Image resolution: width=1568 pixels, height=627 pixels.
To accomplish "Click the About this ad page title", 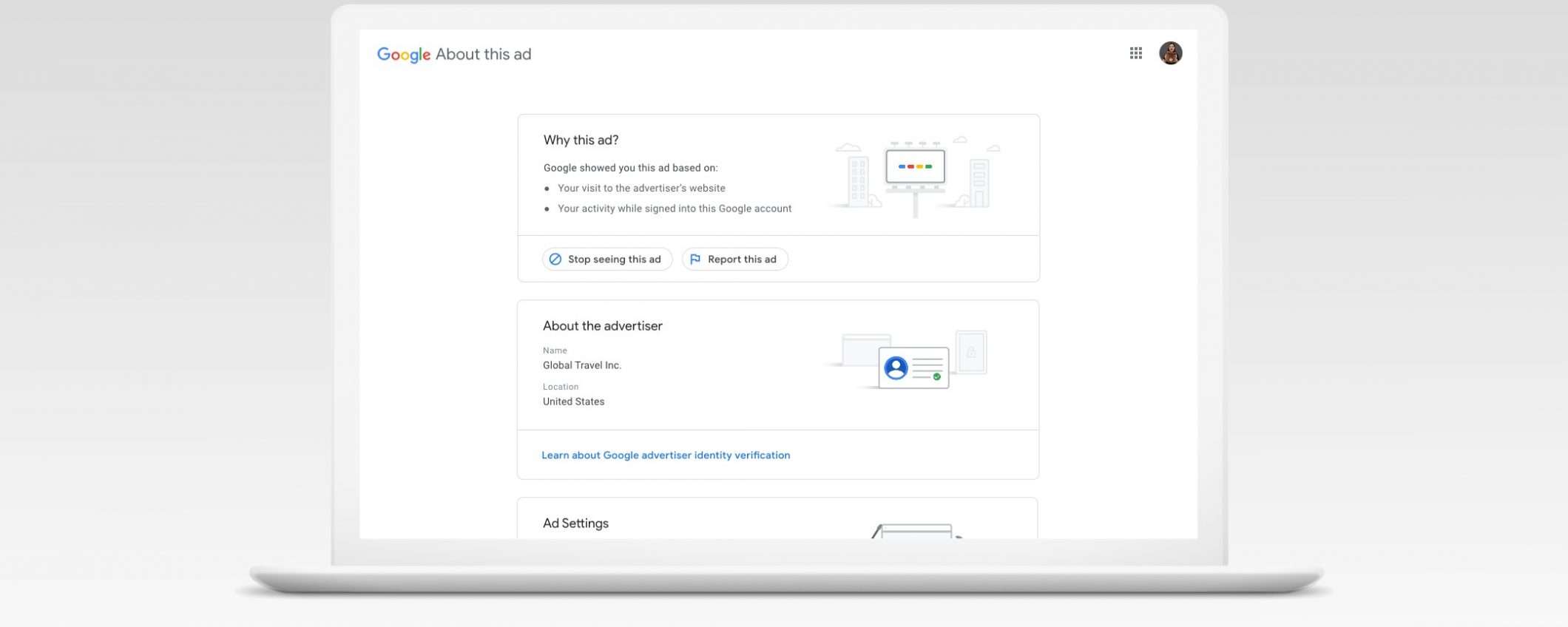I will [483, 55].
